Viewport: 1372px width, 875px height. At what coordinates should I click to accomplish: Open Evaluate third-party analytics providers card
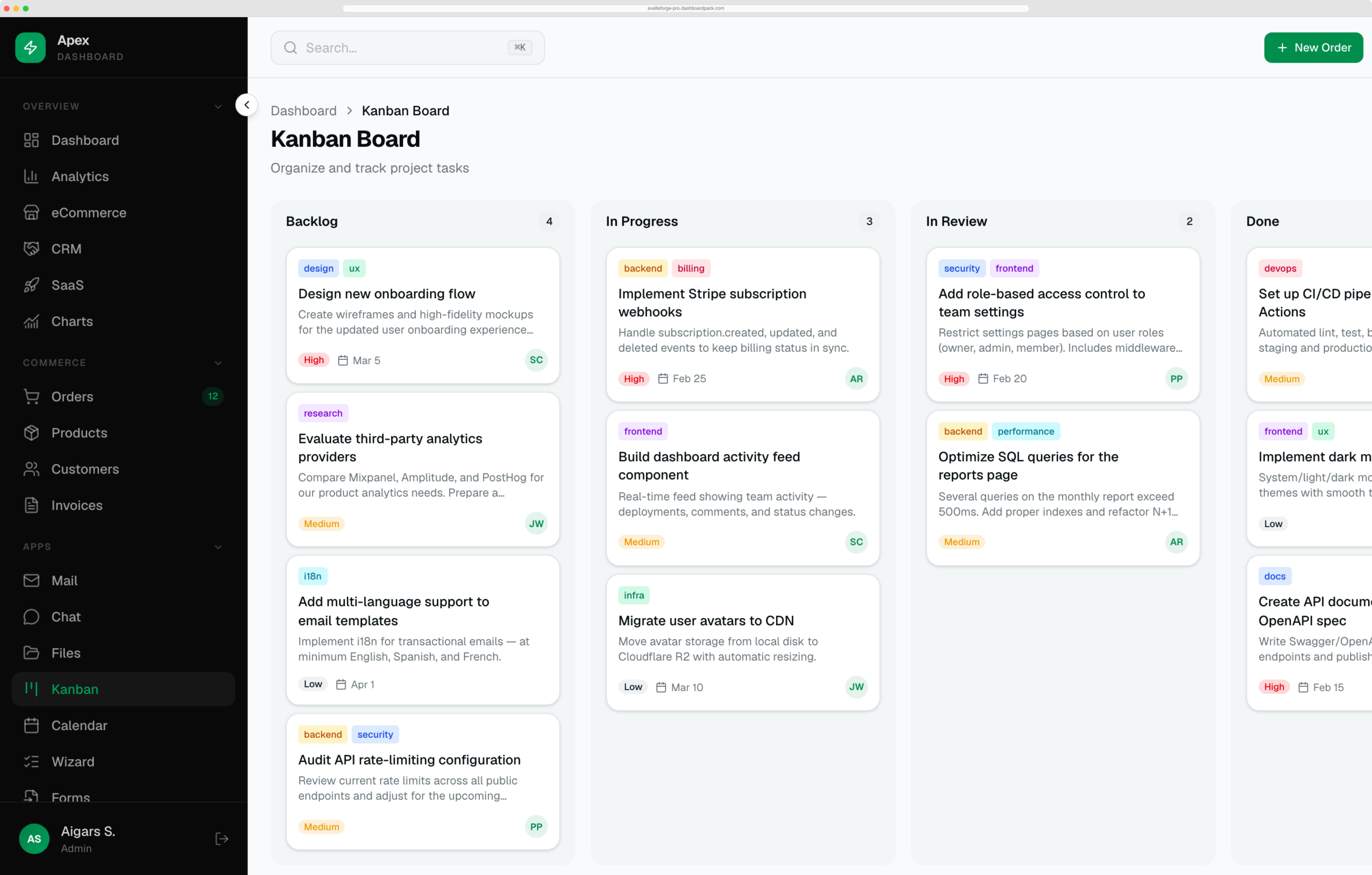click(423, 470)
